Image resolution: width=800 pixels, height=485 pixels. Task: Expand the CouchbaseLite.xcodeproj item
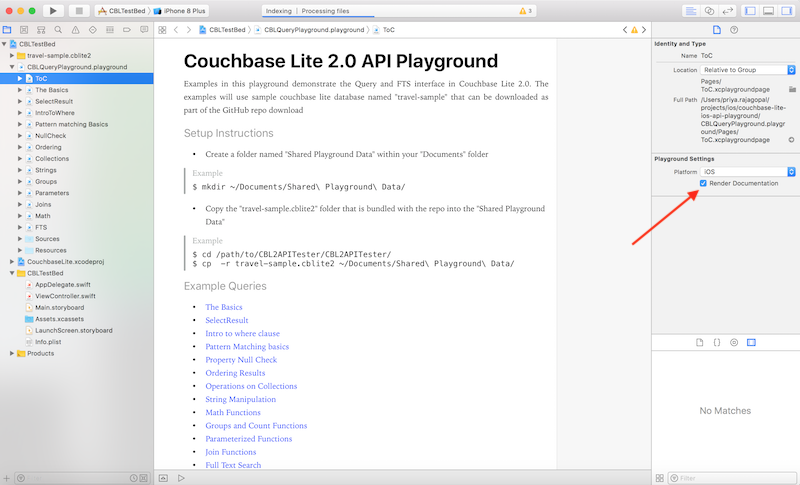pyautogui.click(x=12, y=262)
